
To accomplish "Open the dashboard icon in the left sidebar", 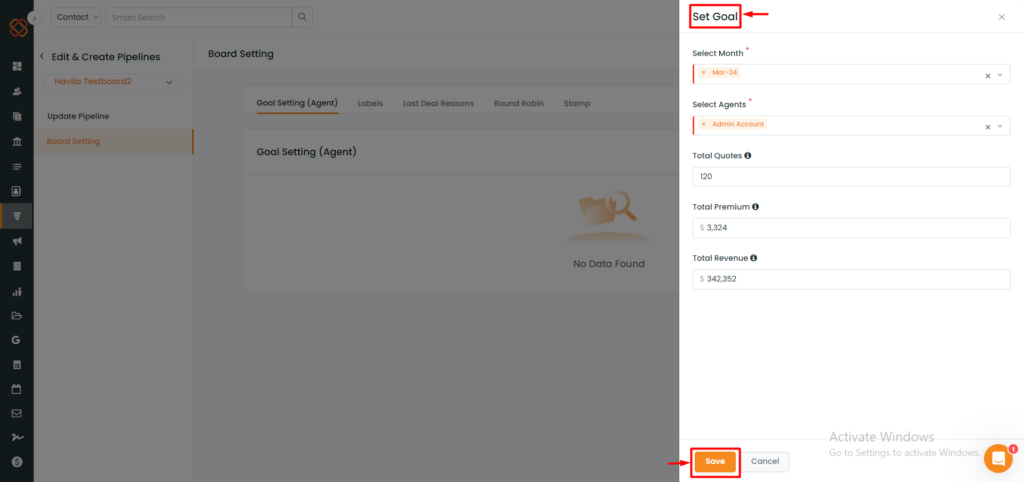I will coord(17,66).
